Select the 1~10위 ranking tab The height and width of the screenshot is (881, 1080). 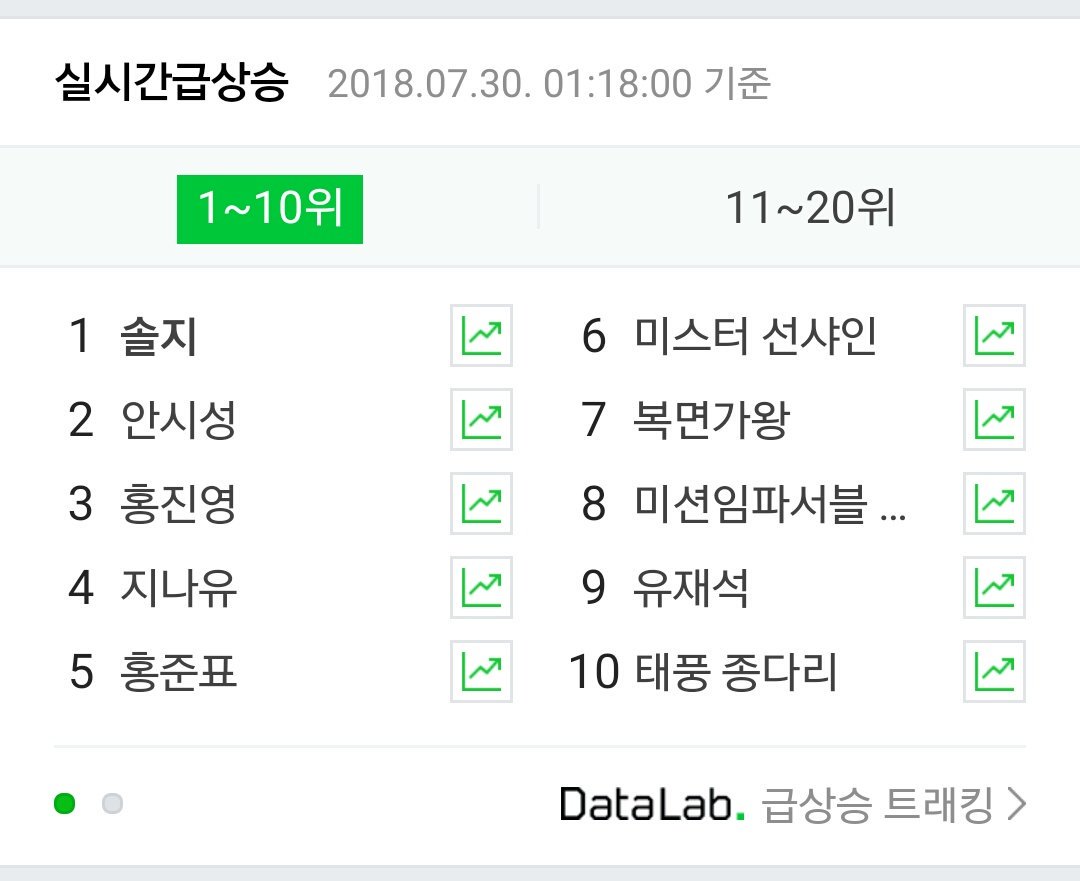(x=270, y=209)
